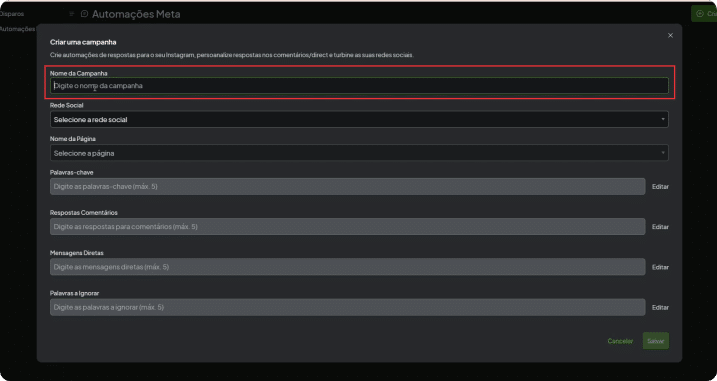Click Editar next to Respostas Comentários
Screen dimensions: 717x381
pos(660,227)
